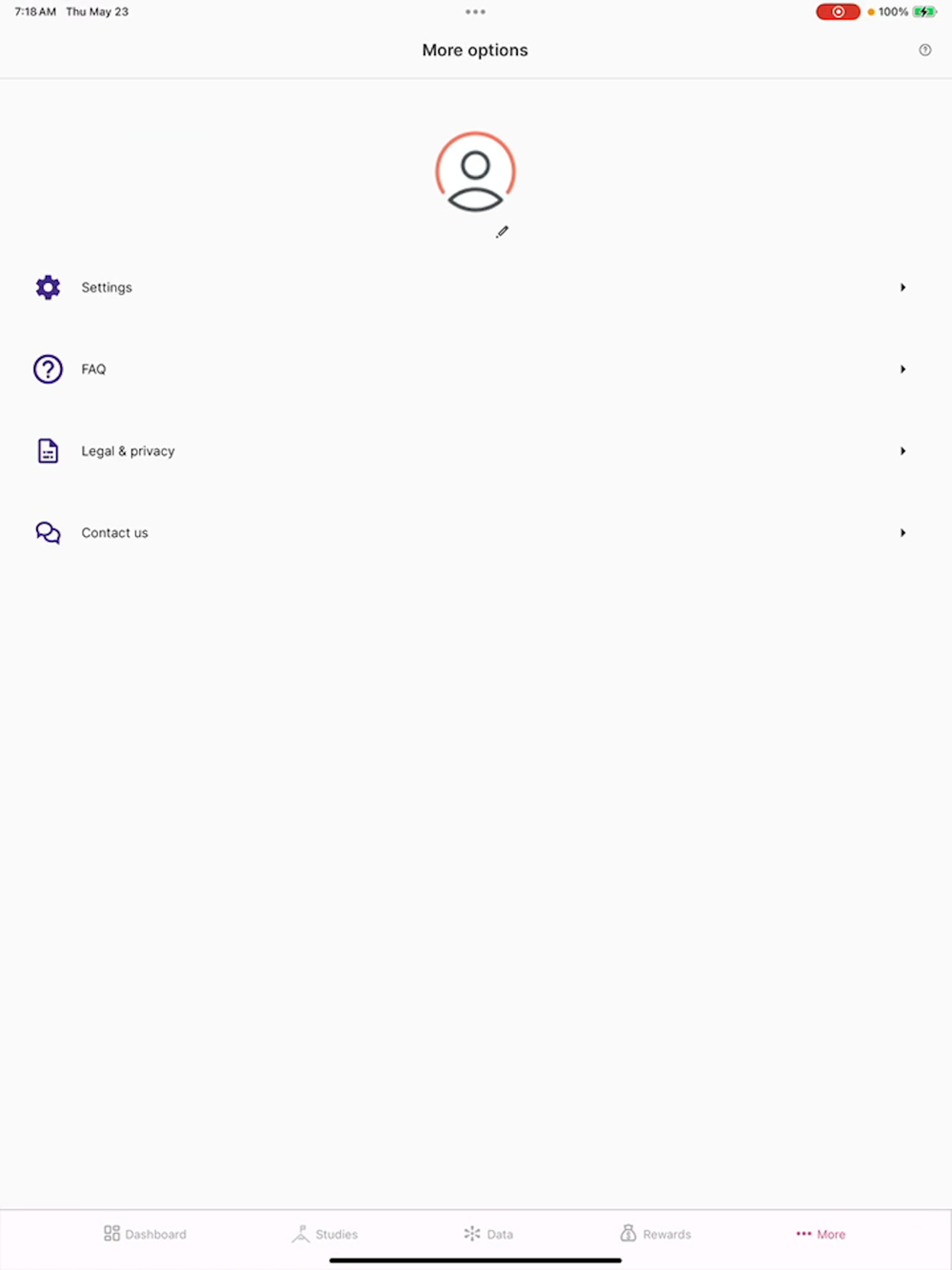Tap the red screen recording indicator

click(x=838, y=11)
